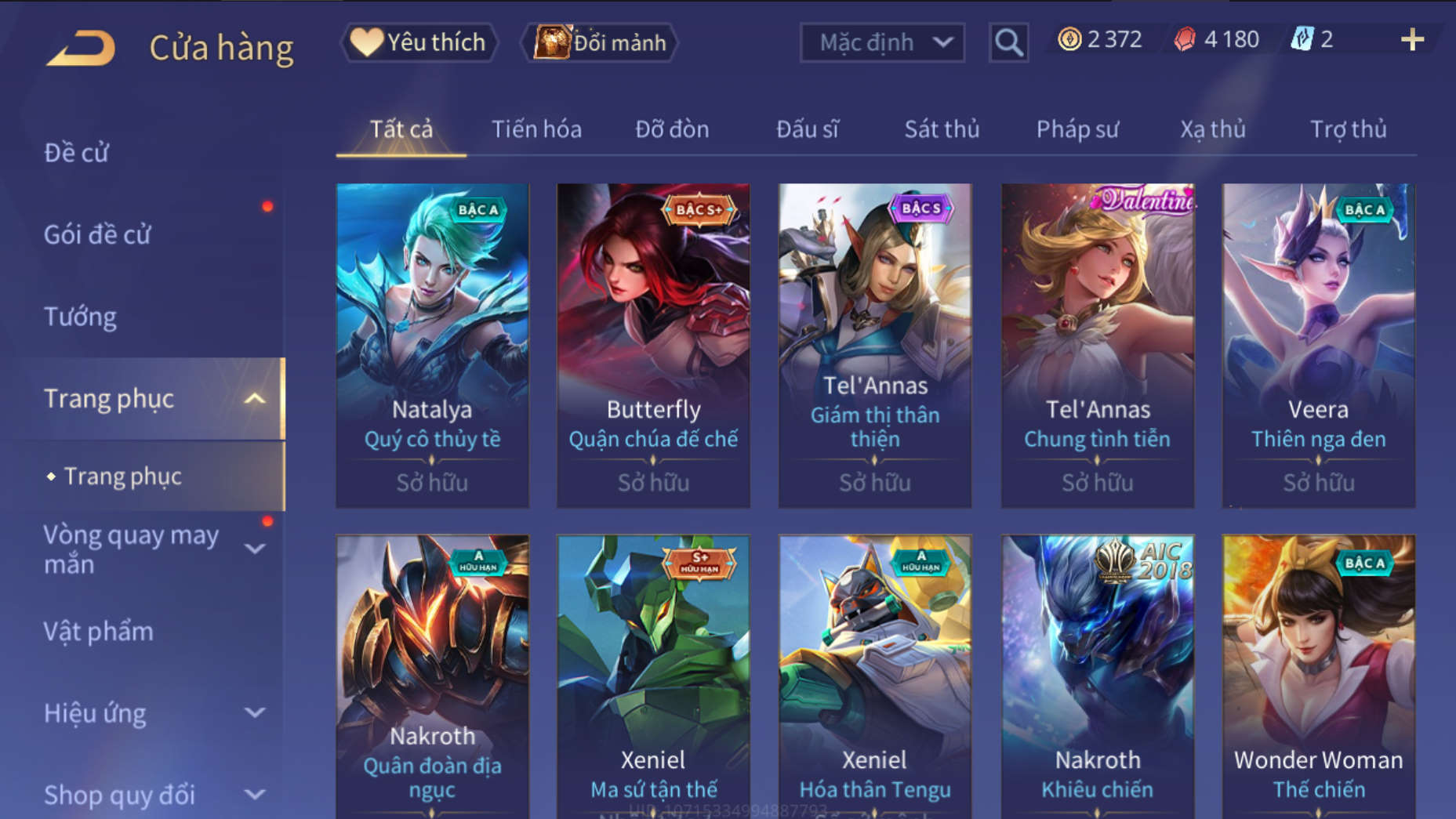
Task: Expand the Vòng quay may mắn section
Action: click(255, 549)
